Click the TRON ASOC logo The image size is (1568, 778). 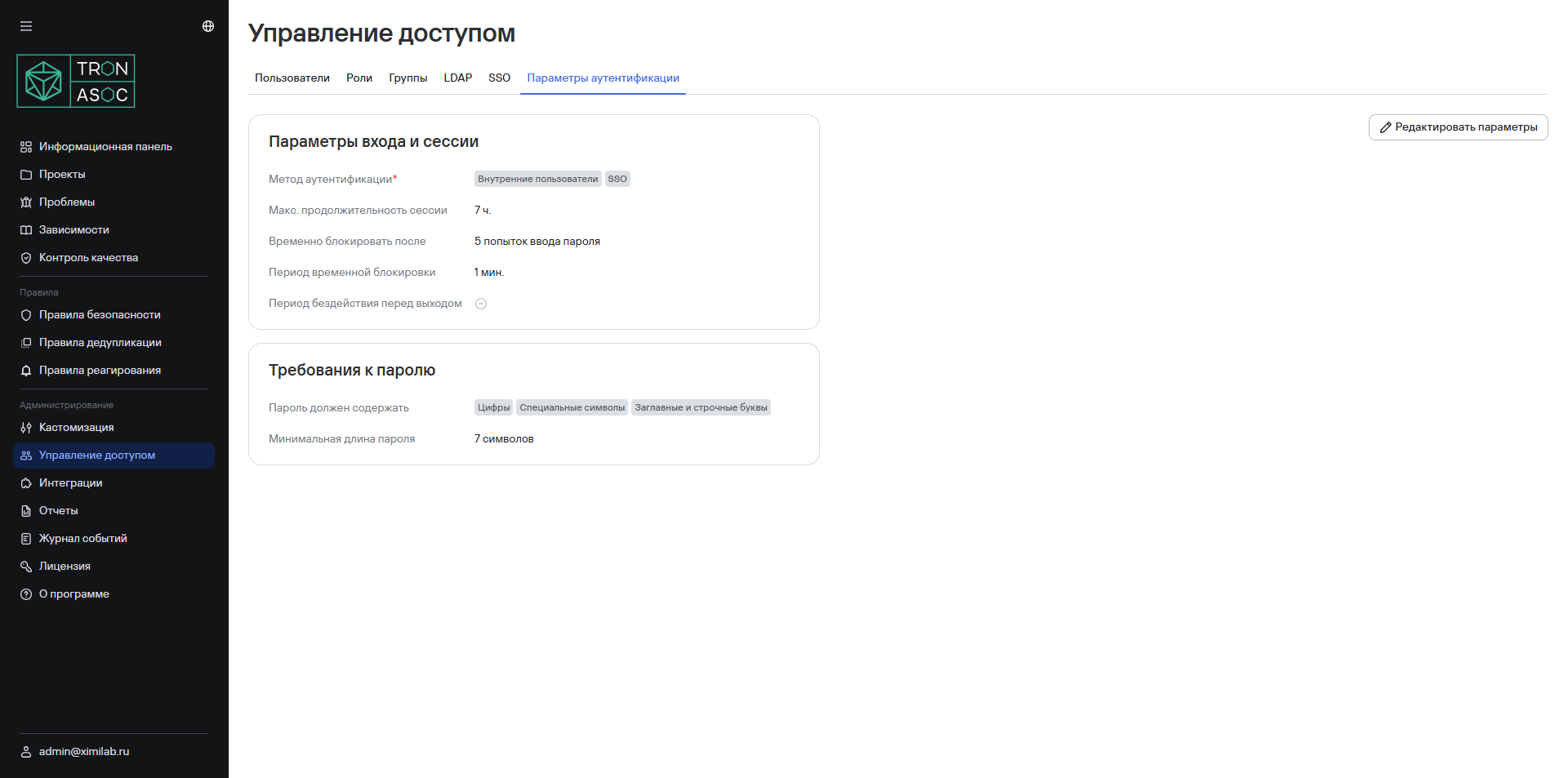75,80
